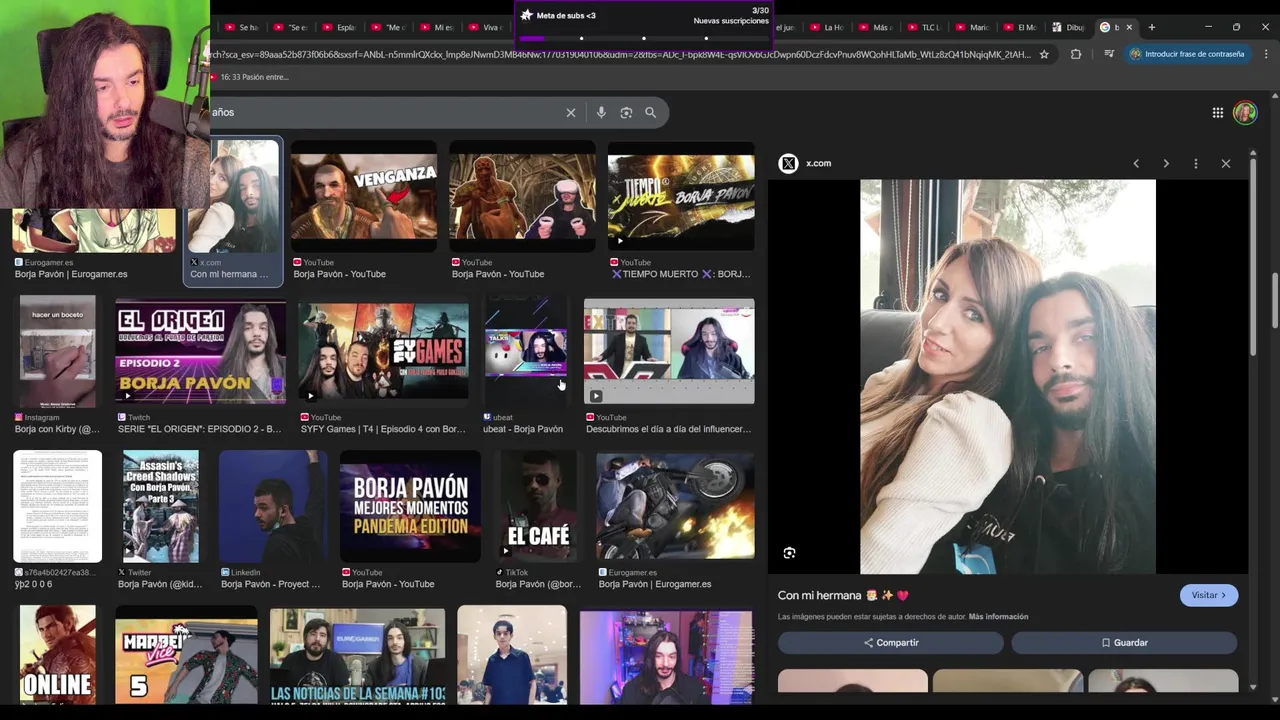Open the 'Más información' link
Image resolution: width=1280 pixels, height=720 pixels.
pos(998,617)
